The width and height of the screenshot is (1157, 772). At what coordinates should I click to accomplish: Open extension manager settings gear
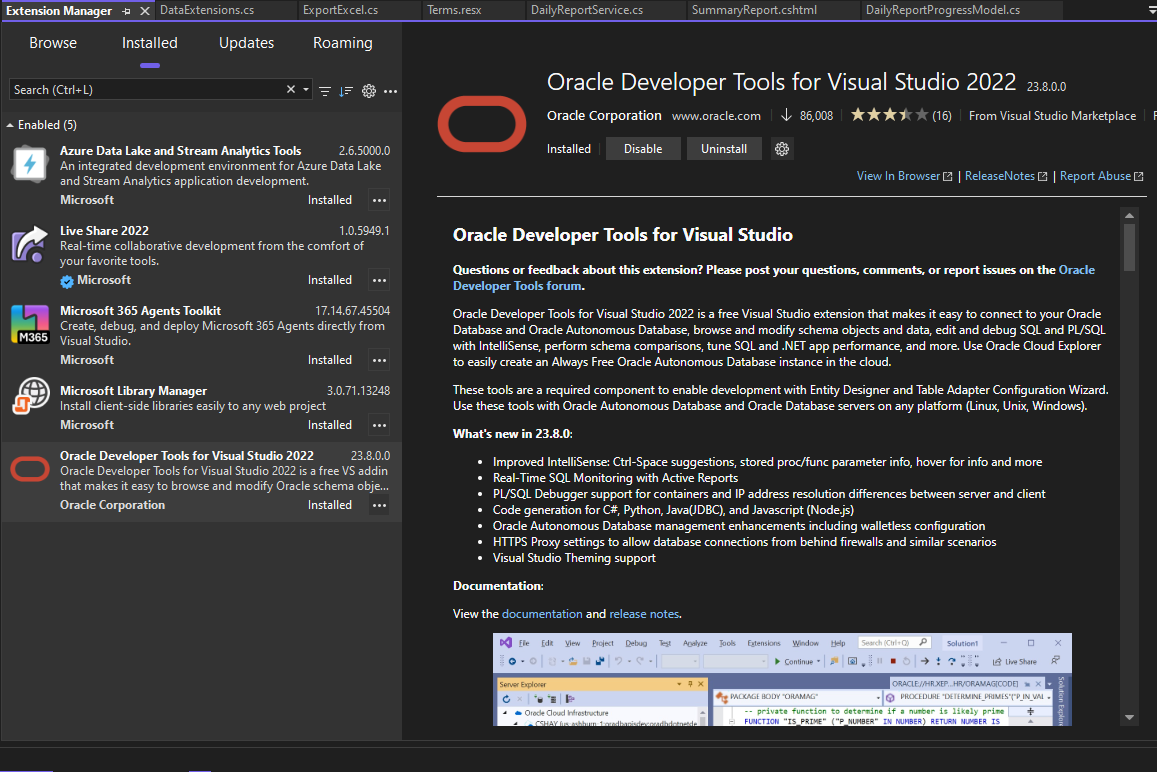(369, 90)
